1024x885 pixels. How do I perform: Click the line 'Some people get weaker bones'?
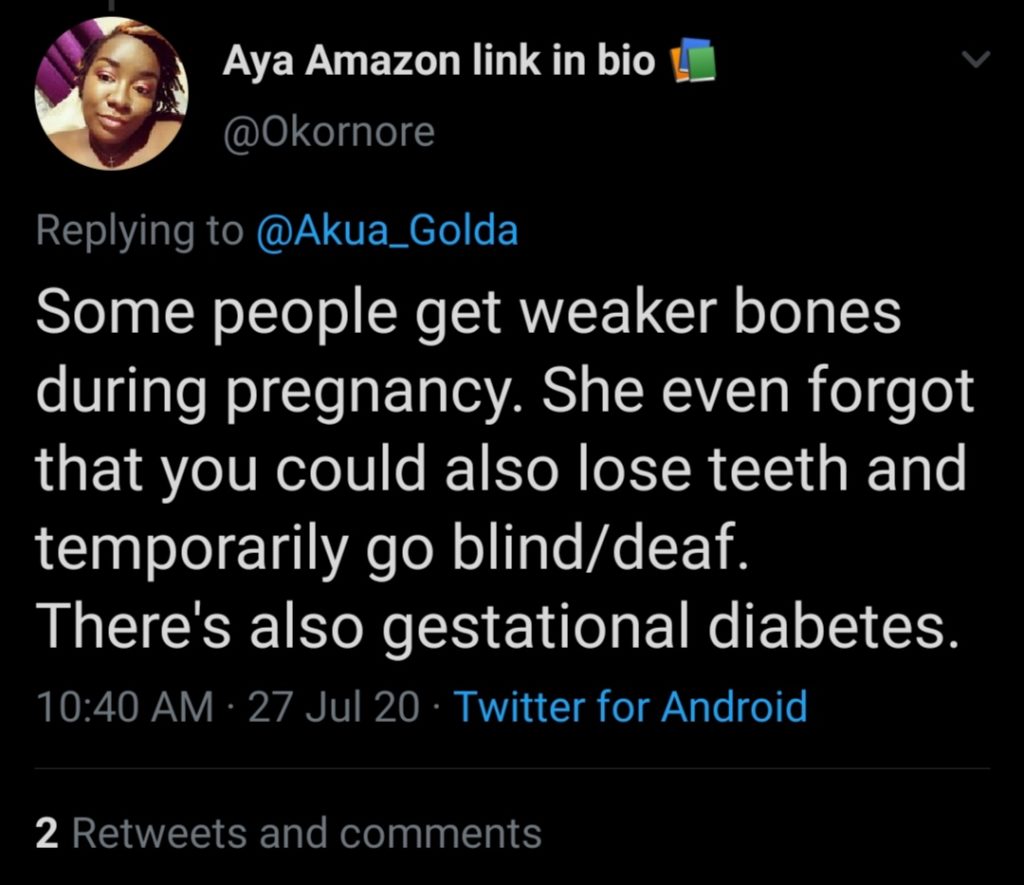[468, 314]
